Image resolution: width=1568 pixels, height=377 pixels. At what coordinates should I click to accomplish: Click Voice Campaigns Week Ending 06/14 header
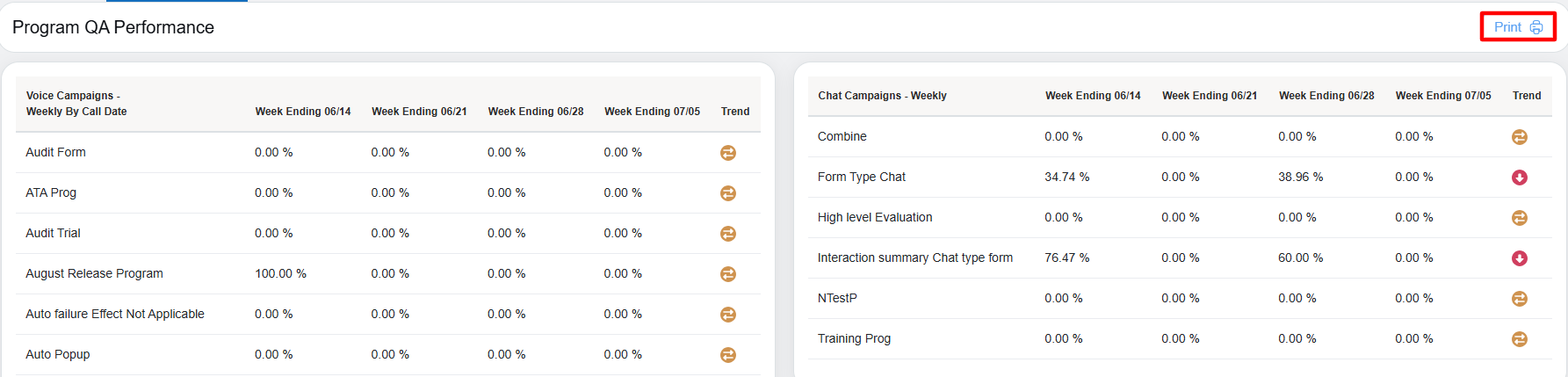(303, 112)
